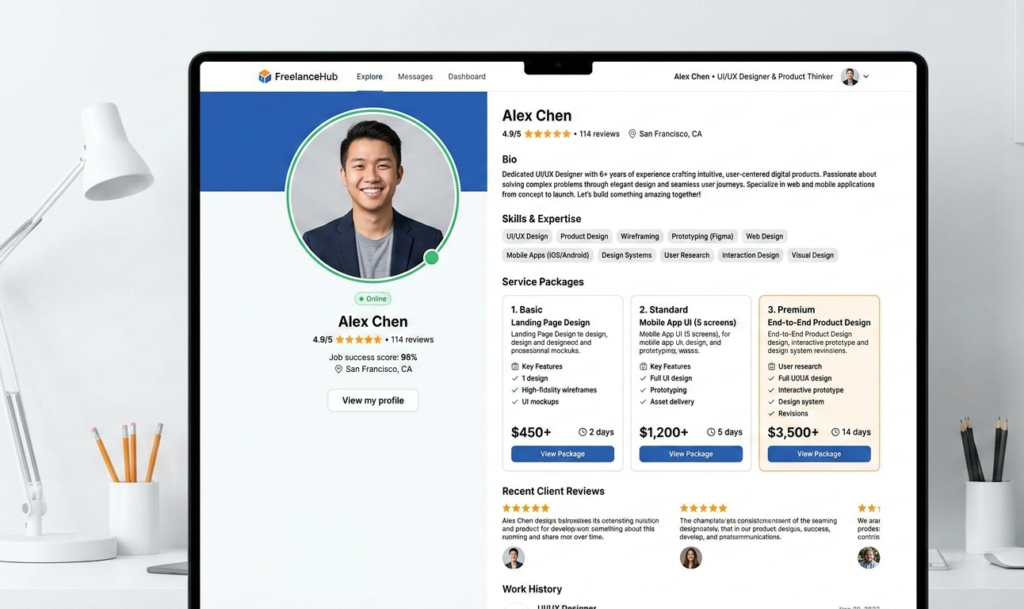Click the clock icon next to 2 days
Image resolution: width=1024 pixels, height=609 pixels.
click(582, 433)
